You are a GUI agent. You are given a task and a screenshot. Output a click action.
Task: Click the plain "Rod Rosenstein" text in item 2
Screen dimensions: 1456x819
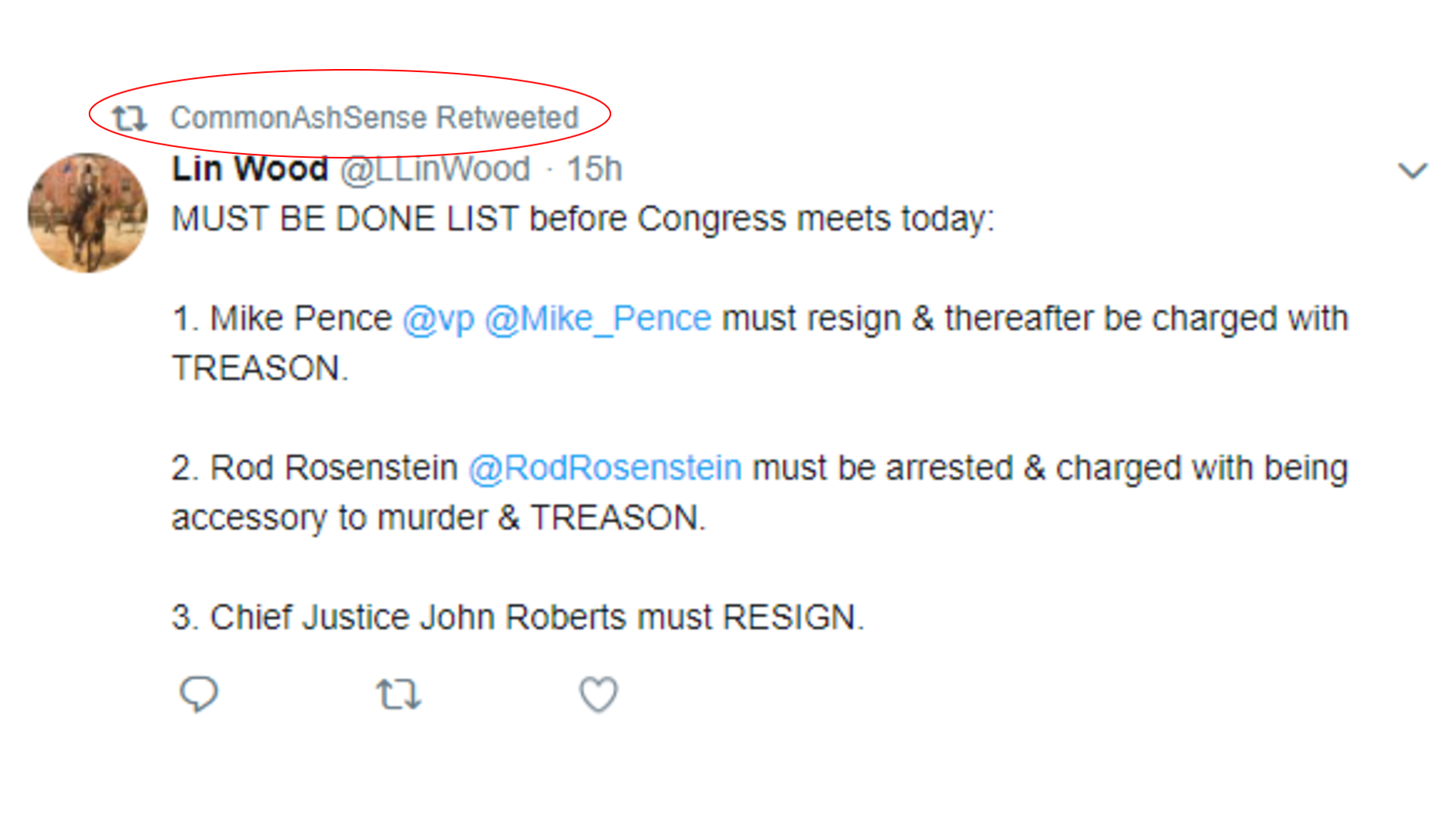(x=334, y=468)
